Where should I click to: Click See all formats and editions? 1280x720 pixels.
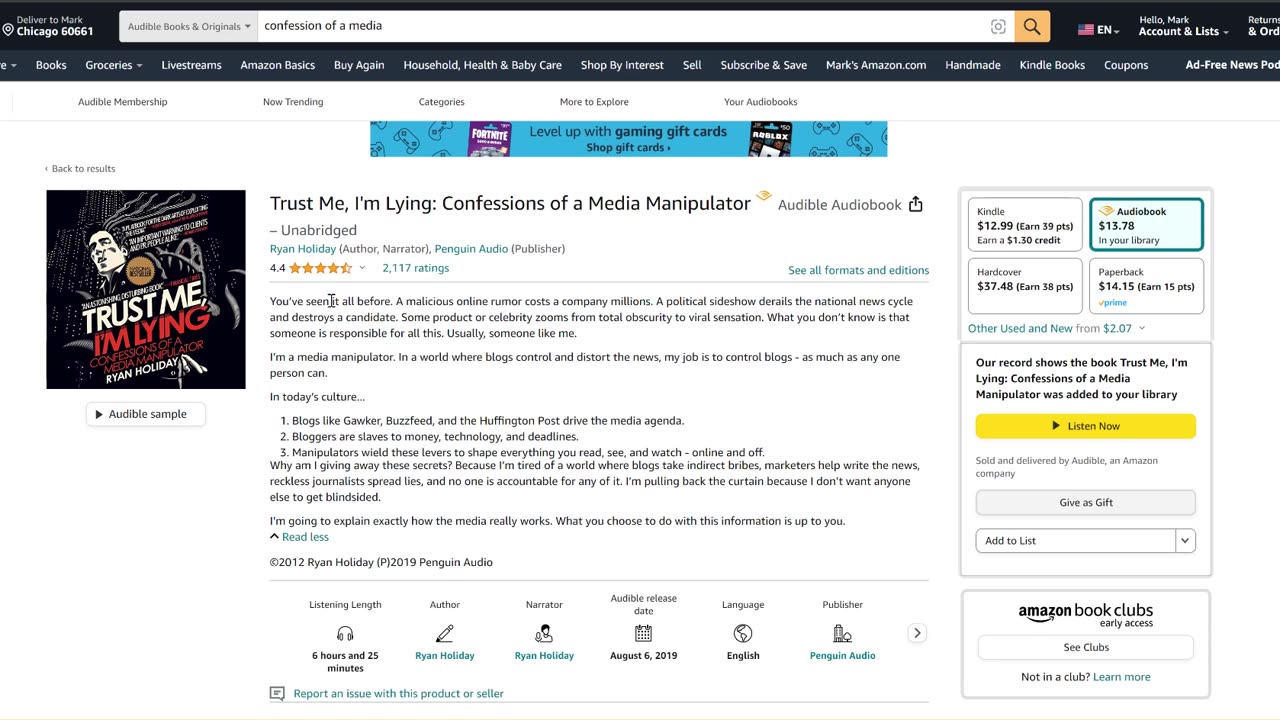click(858, 270)
